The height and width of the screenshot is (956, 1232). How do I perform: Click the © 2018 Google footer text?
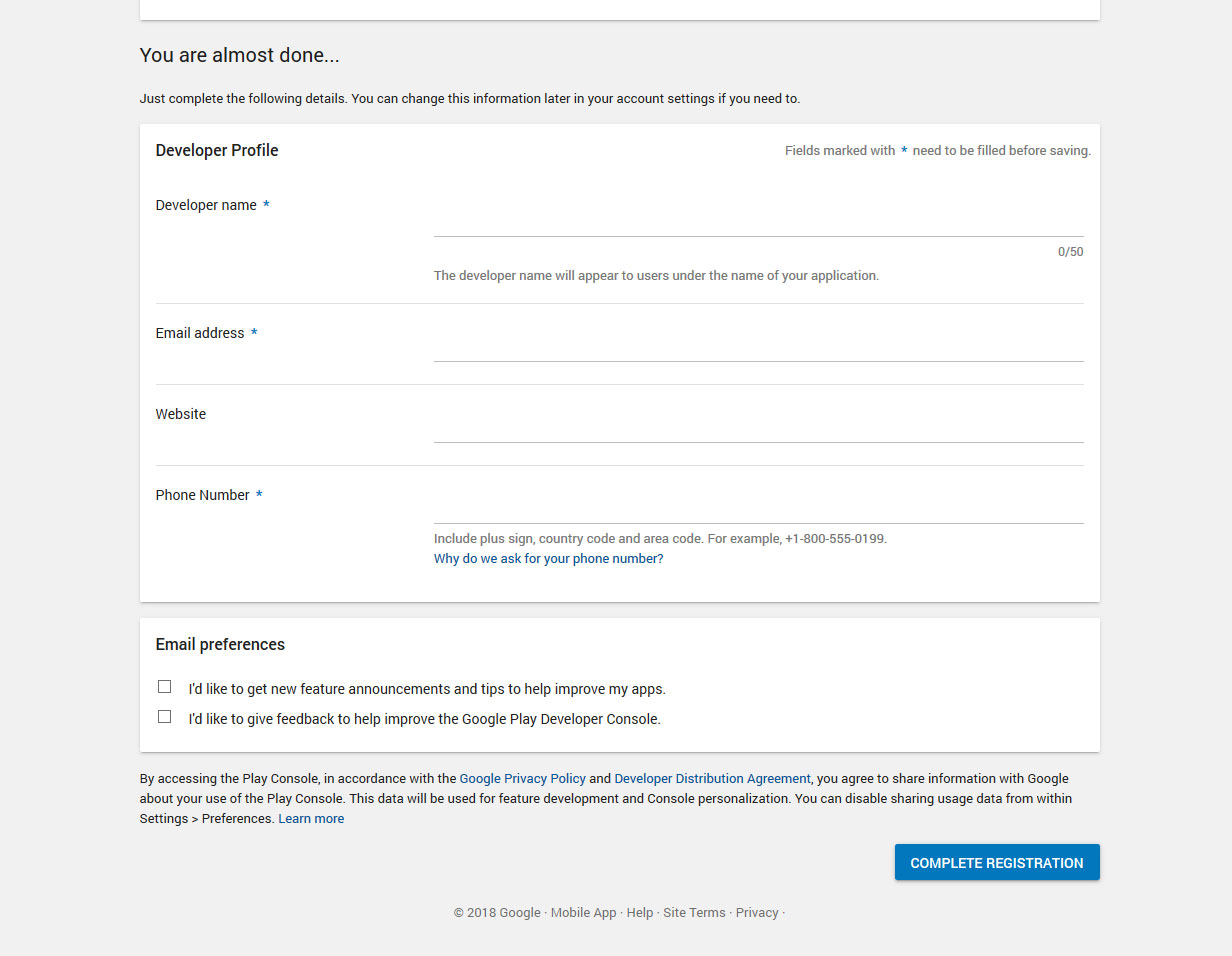pos(496,913)
